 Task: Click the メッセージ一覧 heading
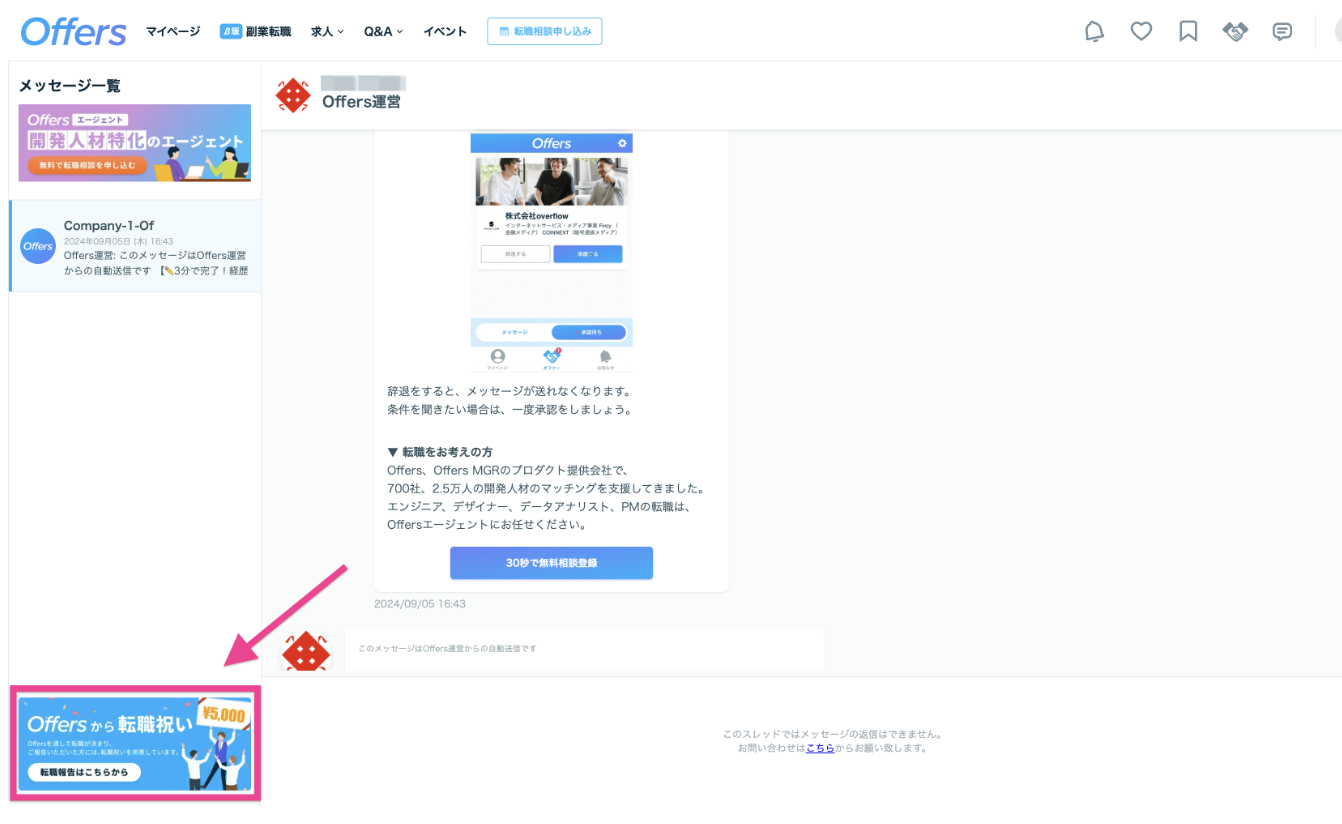[x=70, y=86]
